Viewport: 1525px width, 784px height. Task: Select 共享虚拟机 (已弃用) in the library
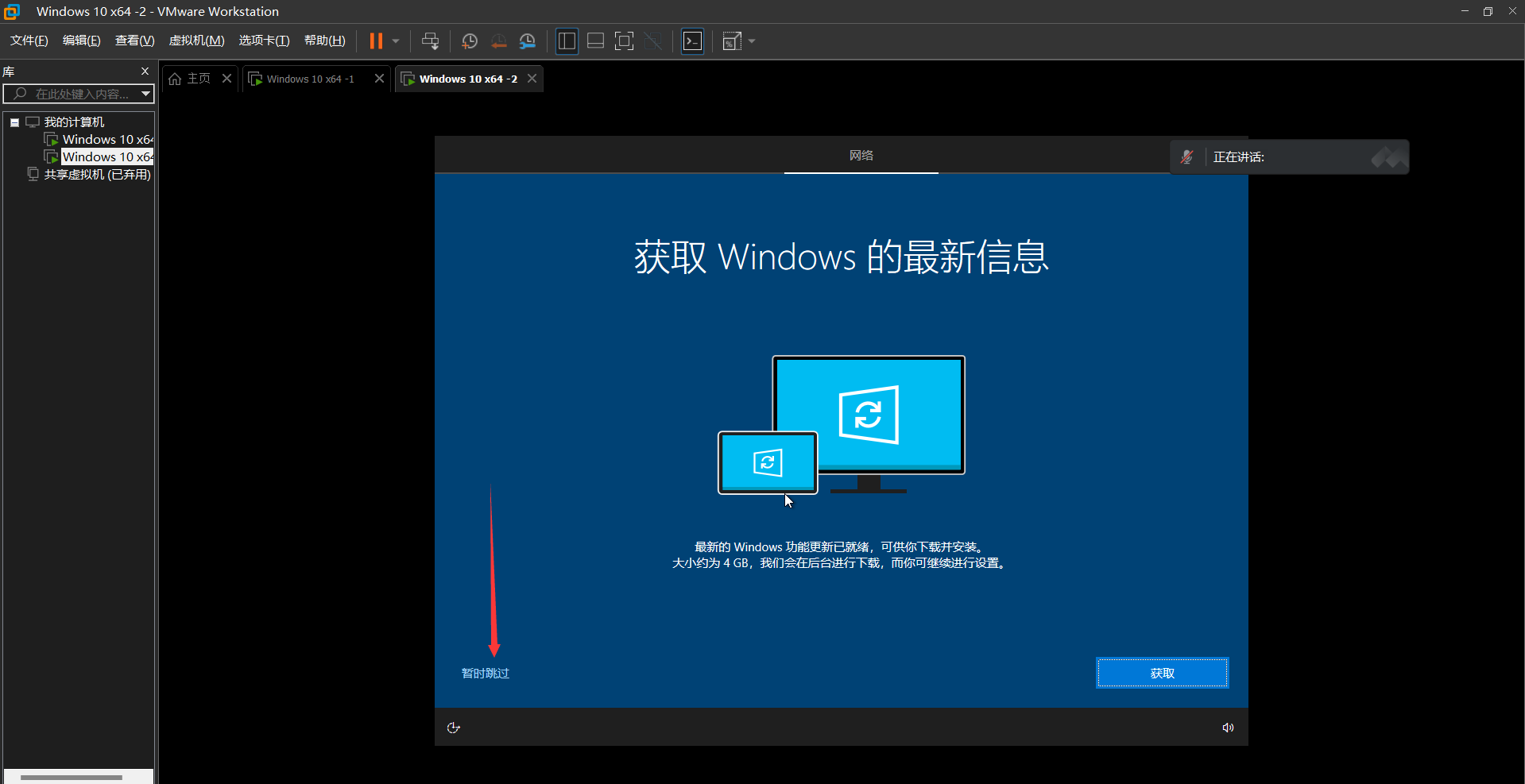point(98,174)
